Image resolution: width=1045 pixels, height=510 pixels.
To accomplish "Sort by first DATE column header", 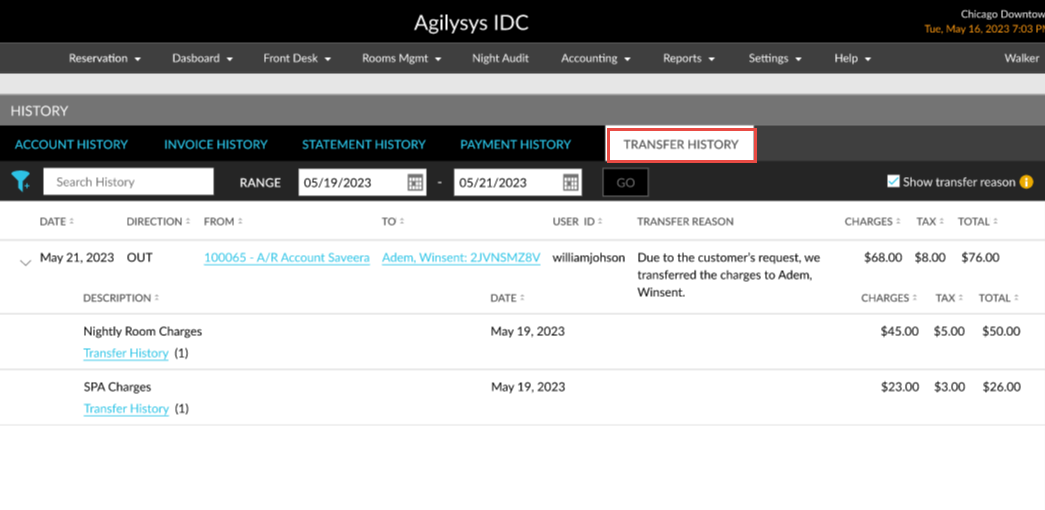I will (x=57, y=221).
